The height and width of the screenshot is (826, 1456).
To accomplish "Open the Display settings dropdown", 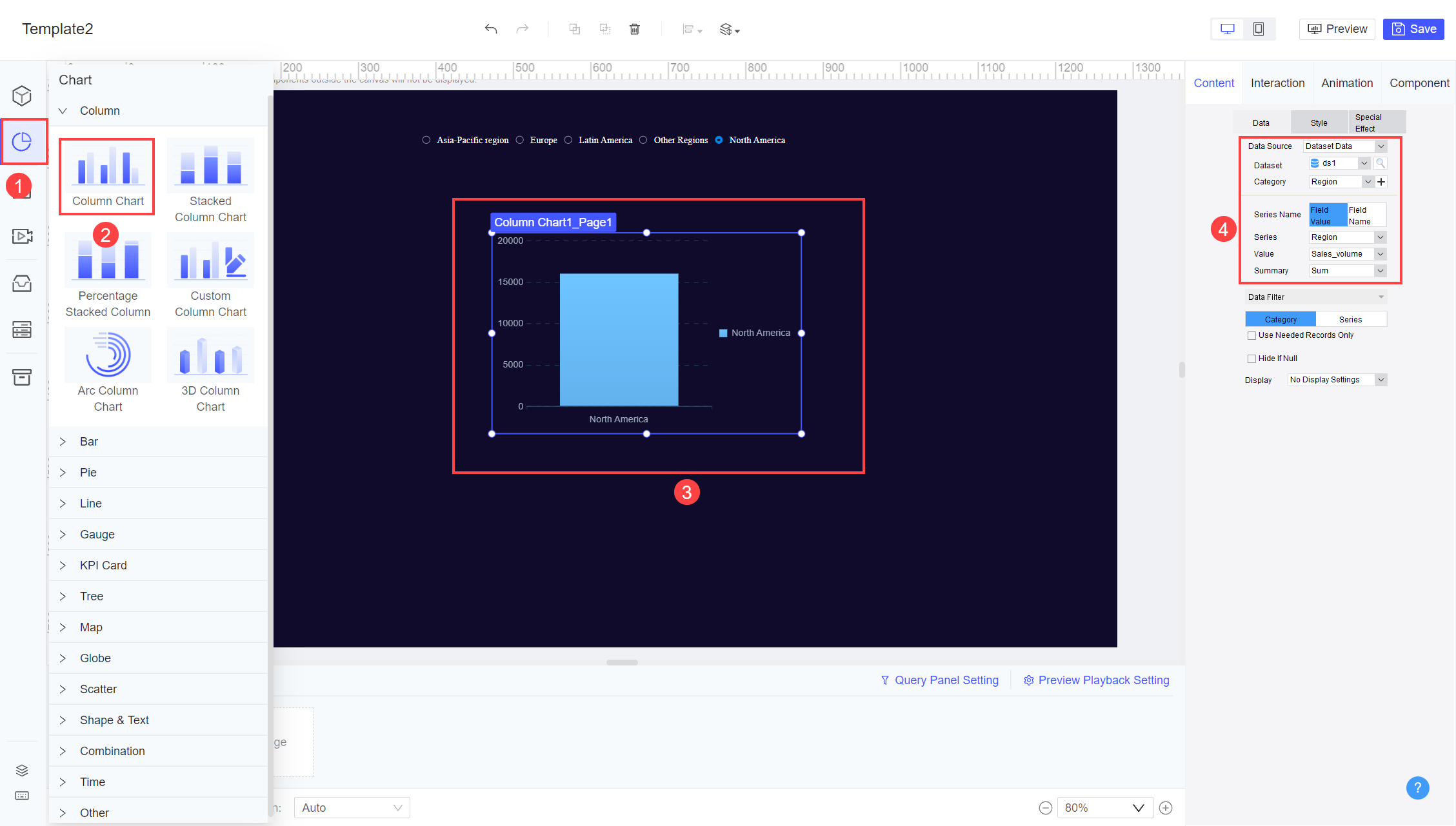I will click(x=1337, y=380).
